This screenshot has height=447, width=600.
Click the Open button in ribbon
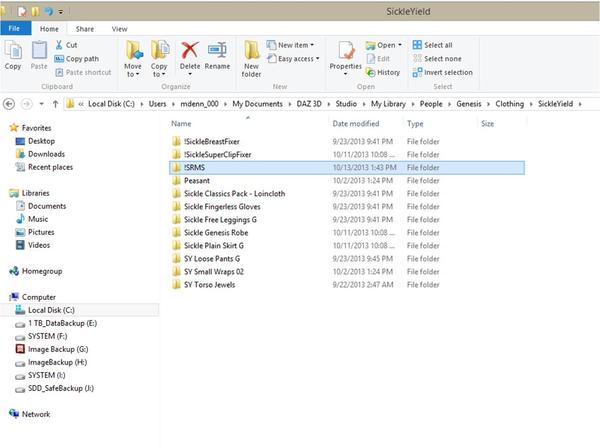(x=383, y=45)
